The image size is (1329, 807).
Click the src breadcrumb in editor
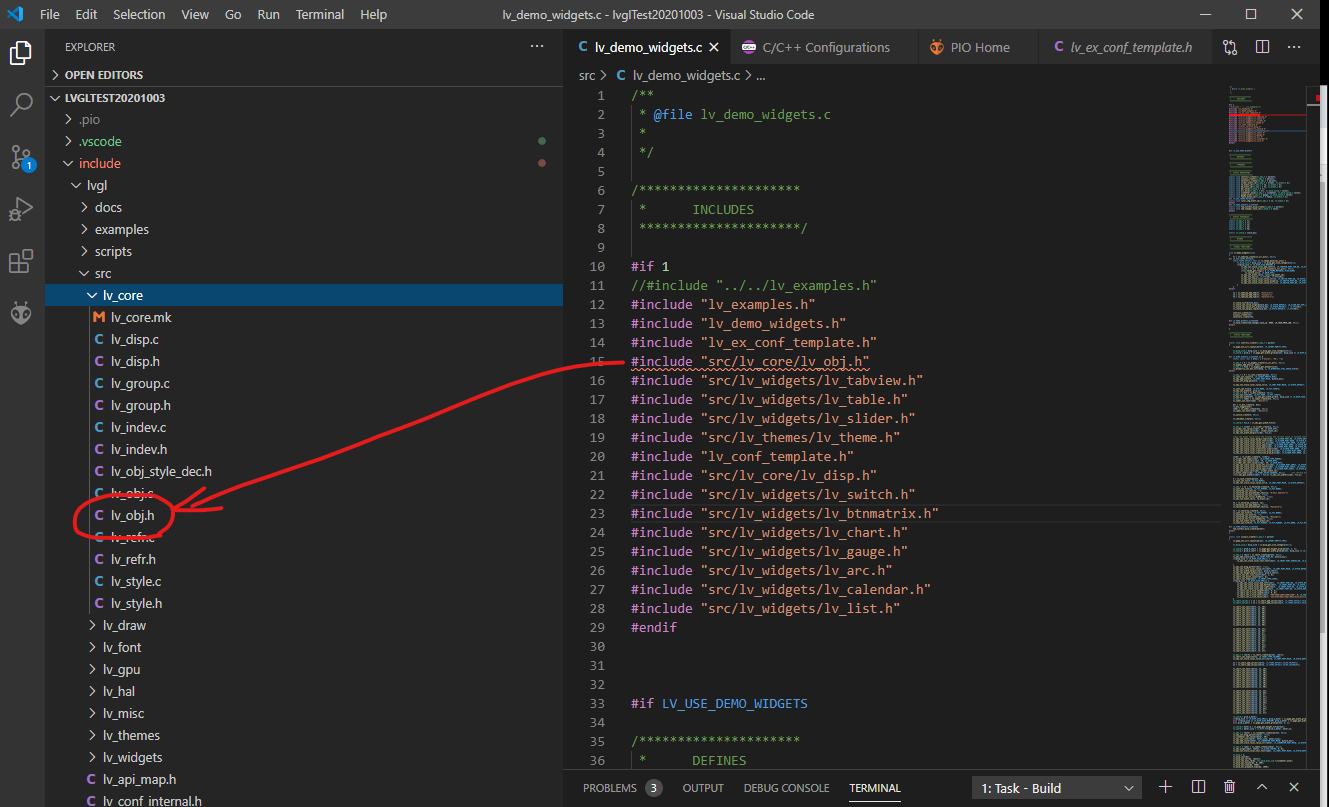pyautogui.click(x=587, y=75)
